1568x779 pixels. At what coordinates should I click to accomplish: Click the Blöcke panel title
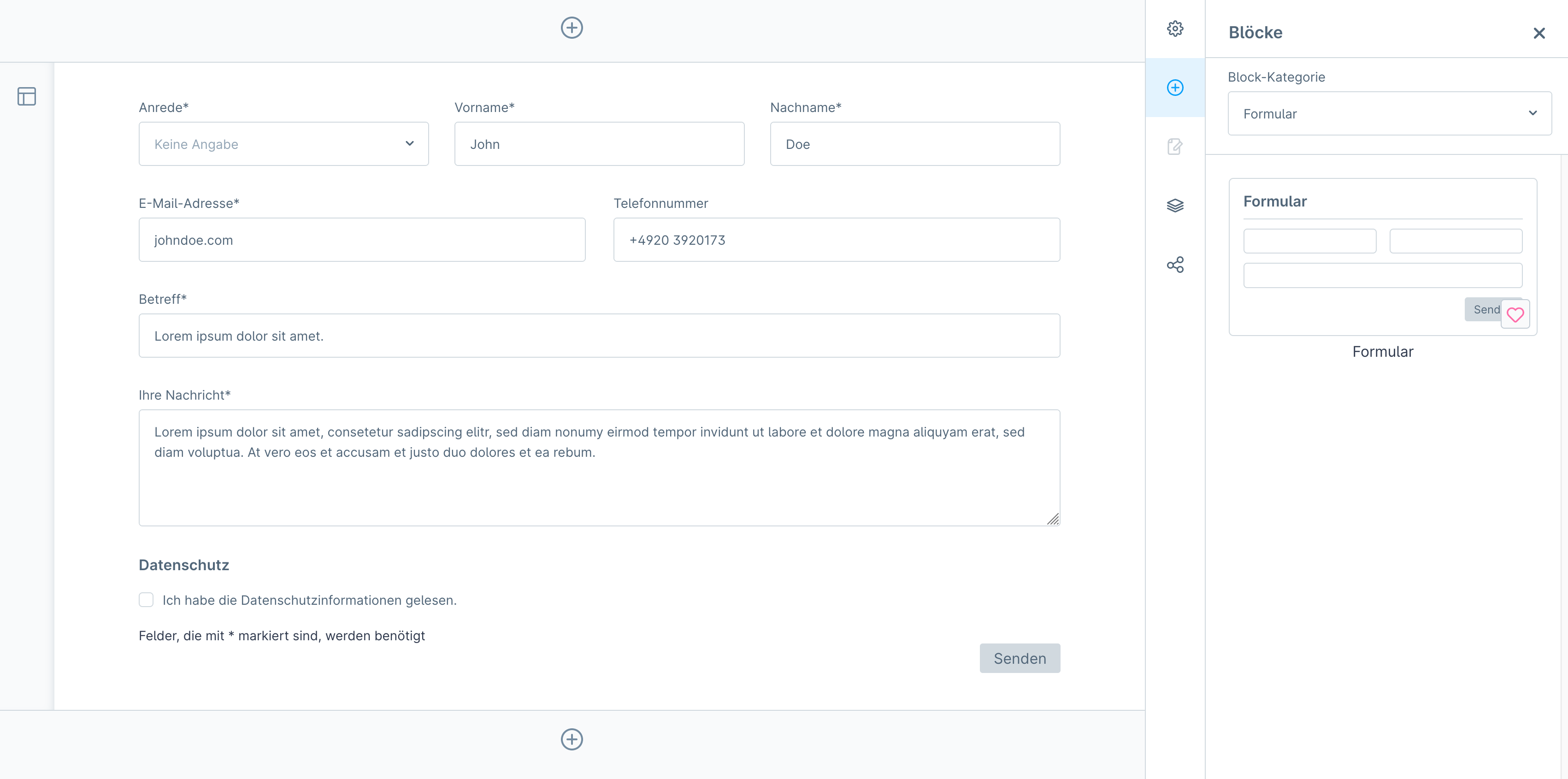click(1255, 33)
